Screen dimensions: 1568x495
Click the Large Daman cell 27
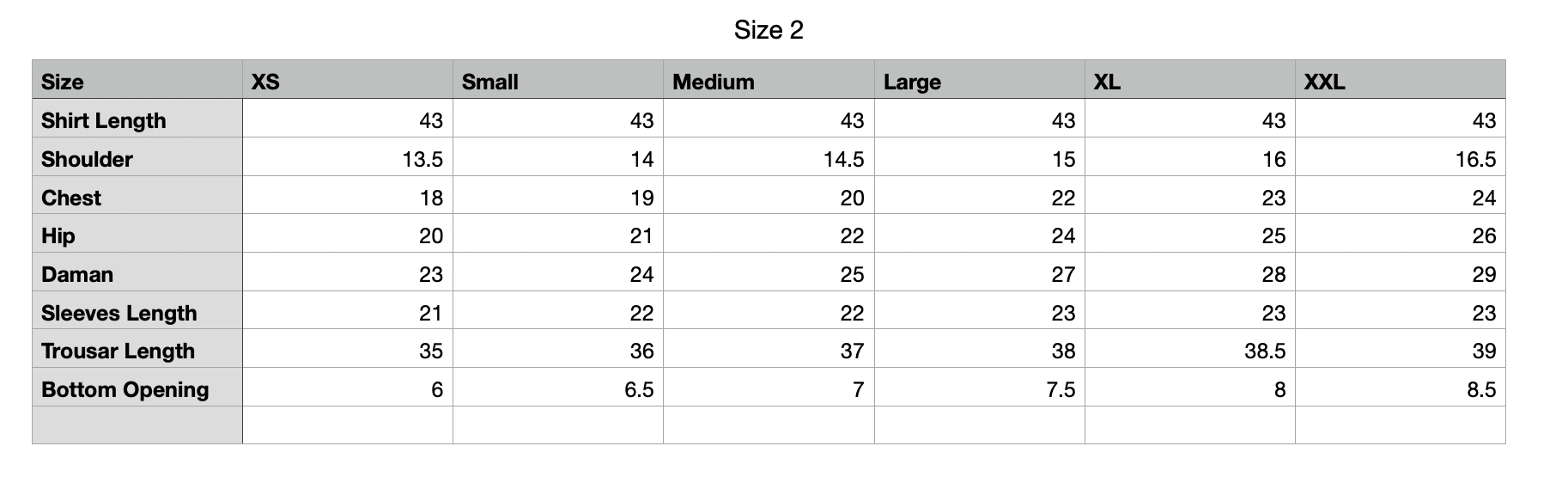click(x=980, y=272)
